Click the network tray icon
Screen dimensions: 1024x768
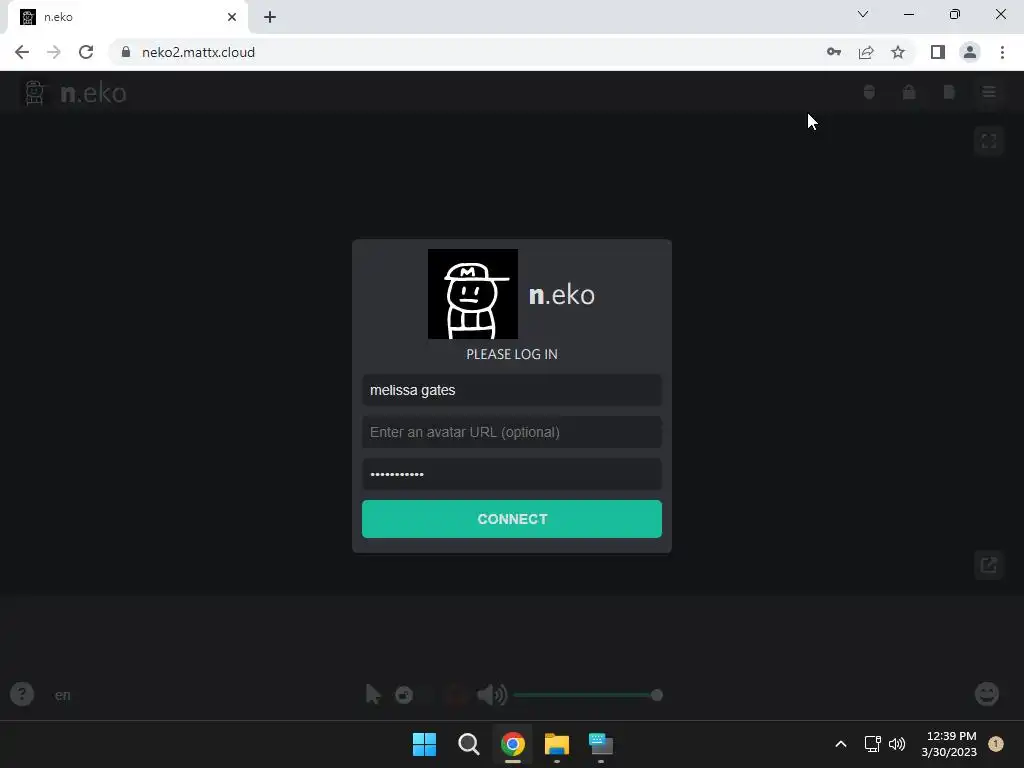872,744
